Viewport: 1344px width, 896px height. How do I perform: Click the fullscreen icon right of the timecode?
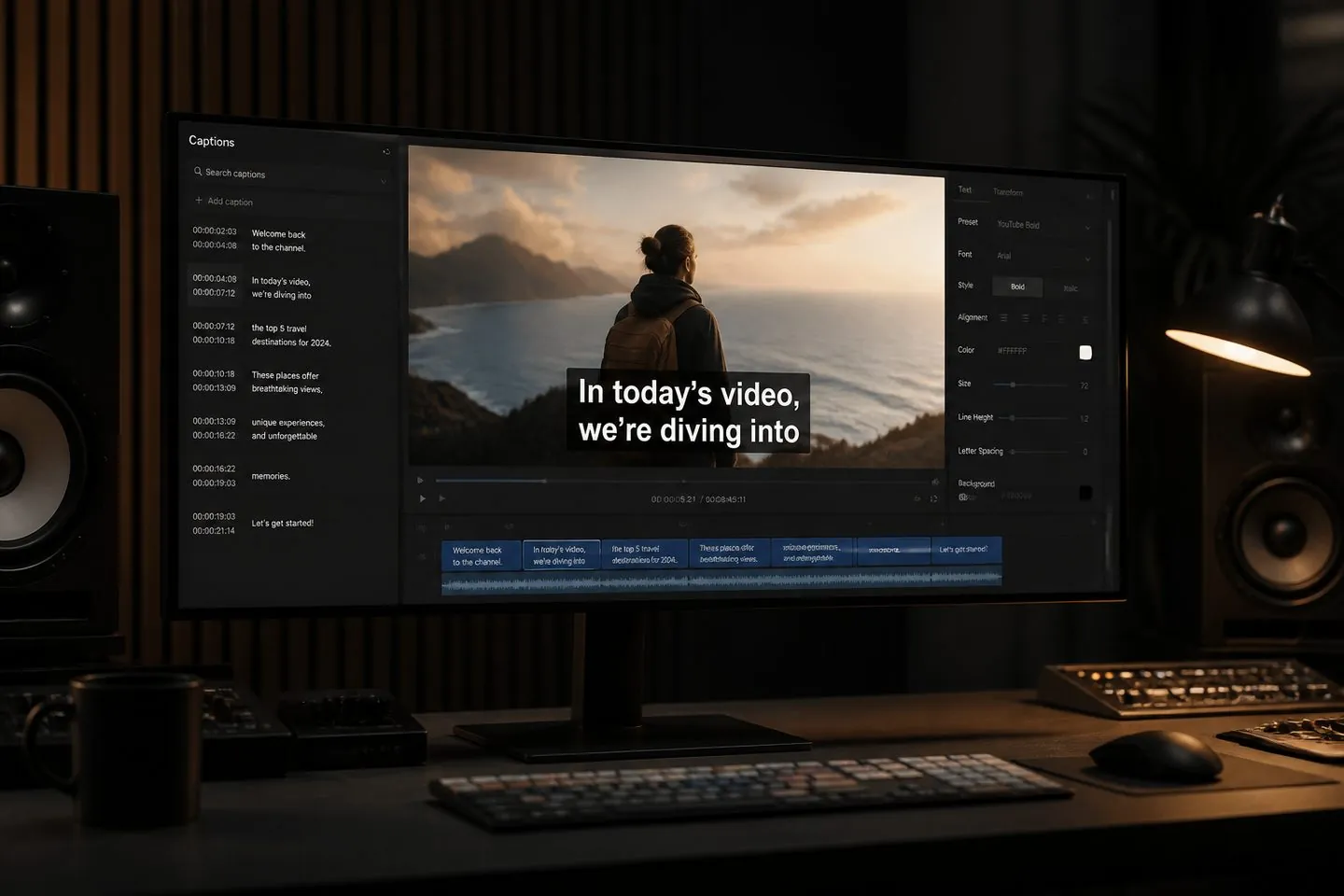pyautogui.click(x=933, y=498)
